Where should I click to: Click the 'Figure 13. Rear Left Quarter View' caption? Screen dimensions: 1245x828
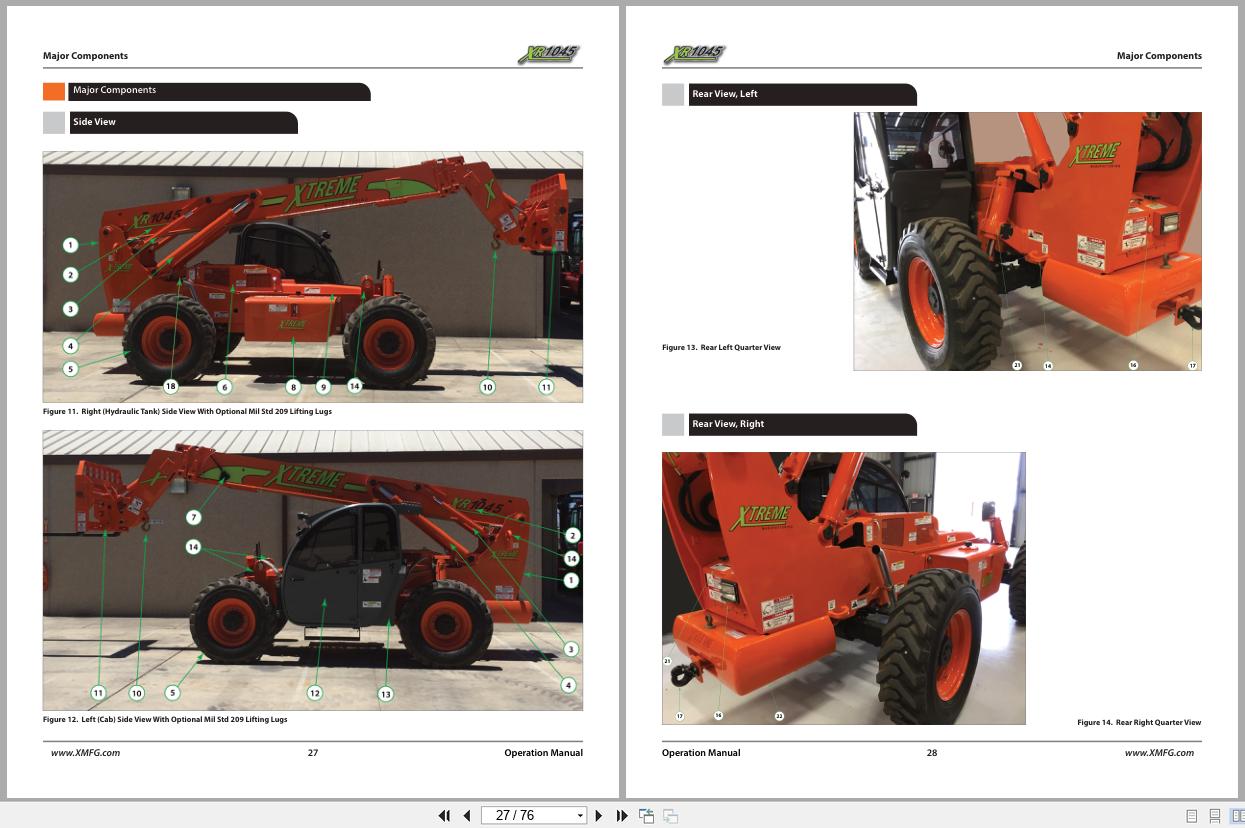click(721, 348)
